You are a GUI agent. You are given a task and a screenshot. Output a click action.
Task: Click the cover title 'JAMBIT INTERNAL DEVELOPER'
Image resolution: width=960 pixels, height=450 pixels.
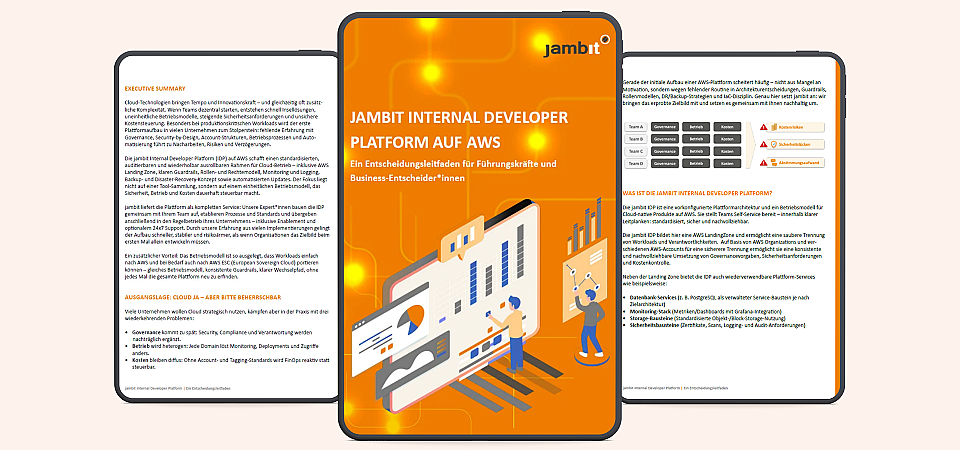[x=459, y=118]
